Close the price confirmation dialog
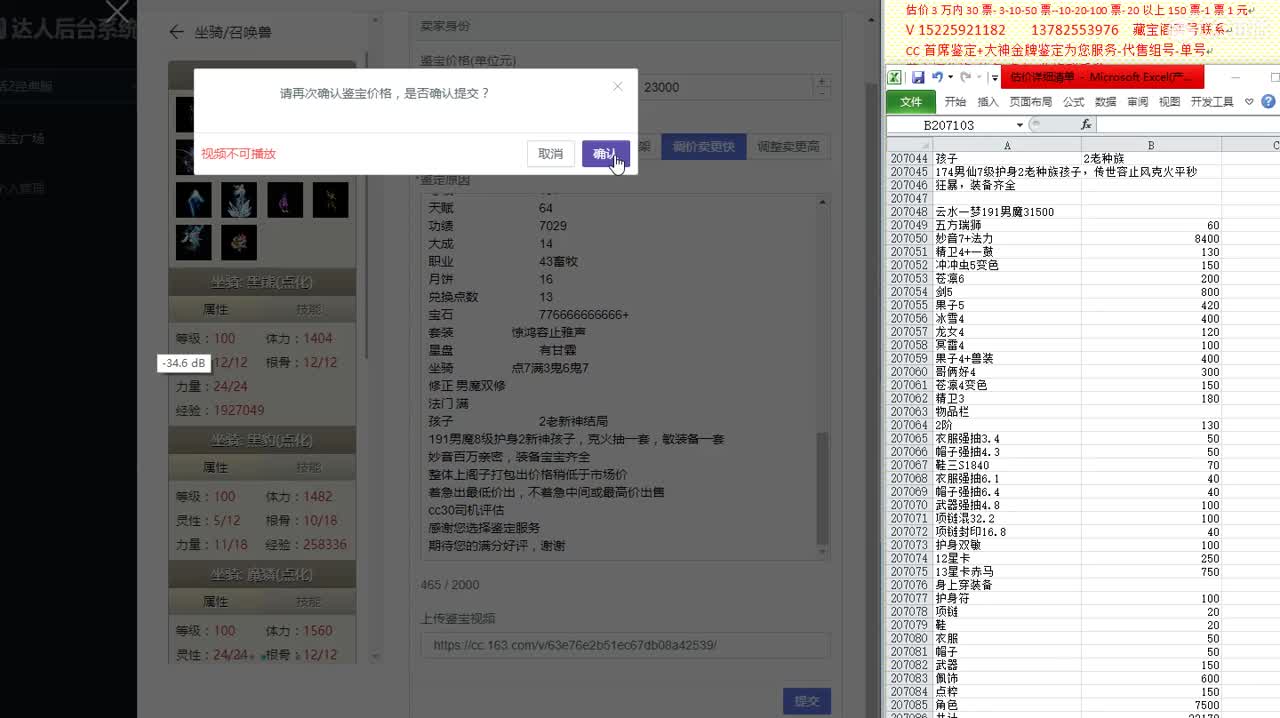This screenshot has height=718, width=1280. pyautogui.click(x=617, y=87)
